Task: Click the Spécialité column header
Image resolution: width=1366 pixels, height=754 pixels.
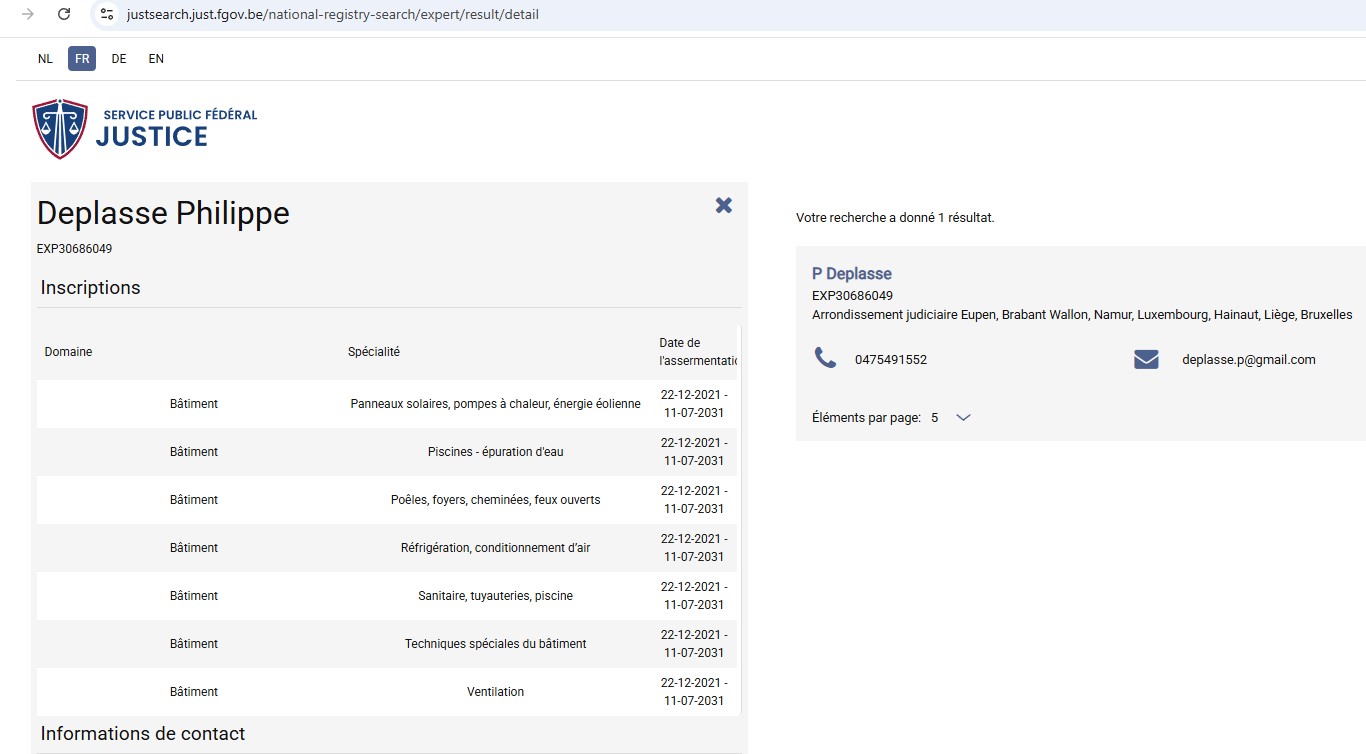Action: coord(373,352)
